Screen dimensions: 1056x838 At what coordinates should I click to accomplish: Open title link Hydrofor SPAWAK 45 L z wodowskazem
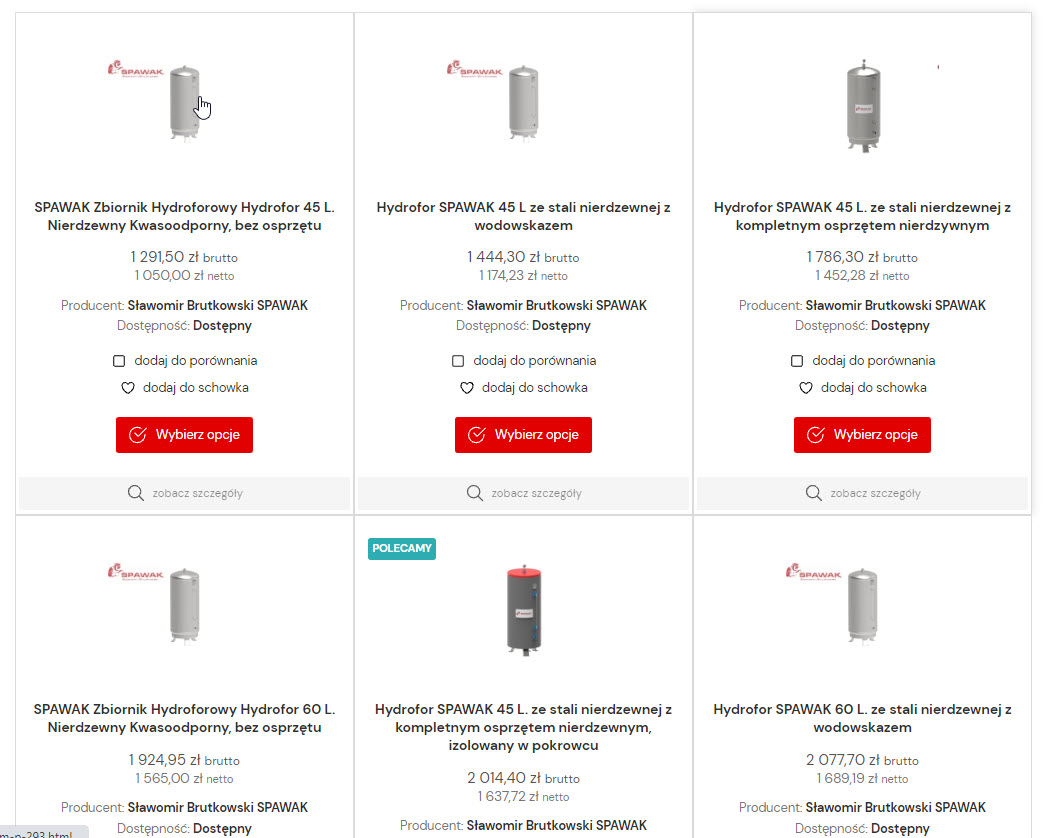[x=523, y=216]
